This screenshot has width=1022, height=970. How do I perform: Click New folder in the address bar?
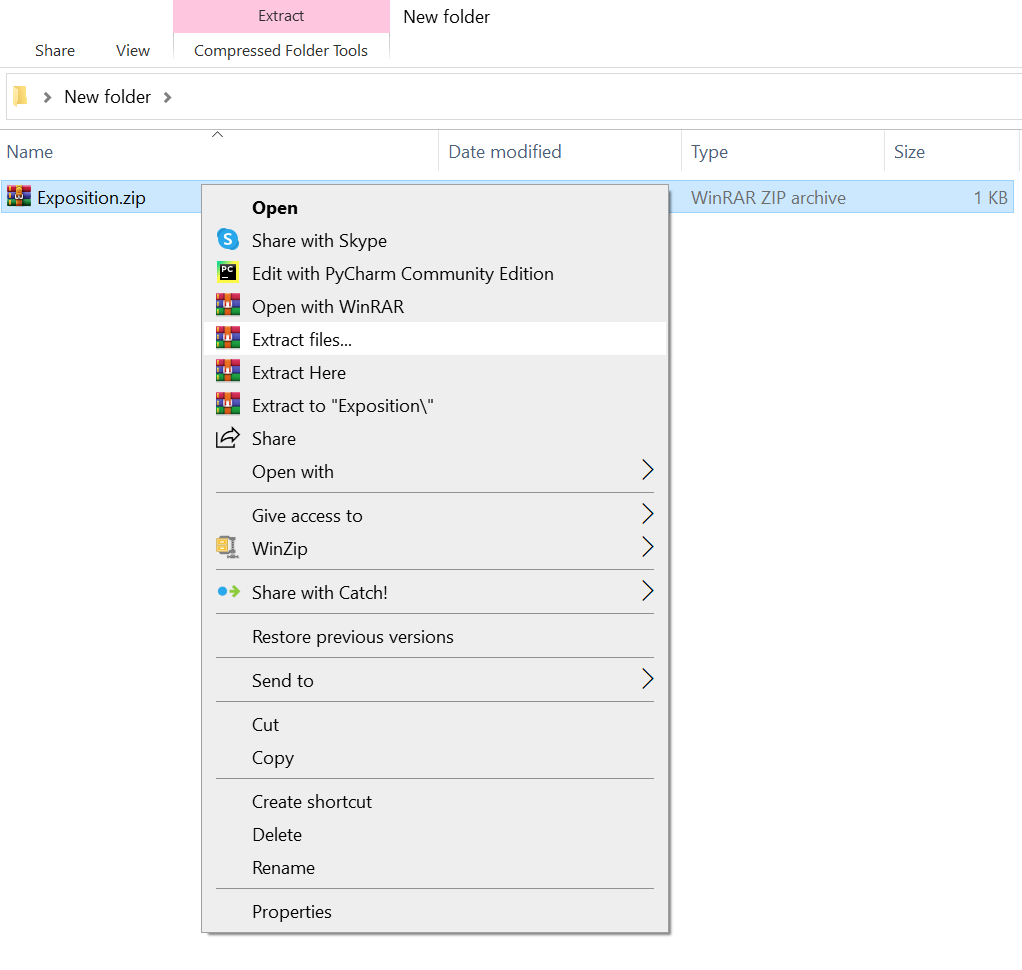tap(108, 96)
